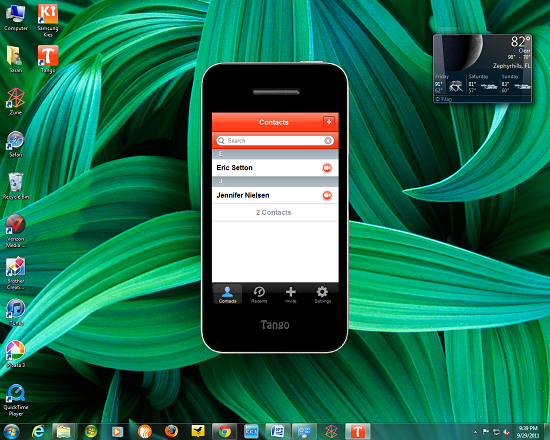
Task: Click the Samsung Kies desktop icon
Action: click(x=48, y=20)
